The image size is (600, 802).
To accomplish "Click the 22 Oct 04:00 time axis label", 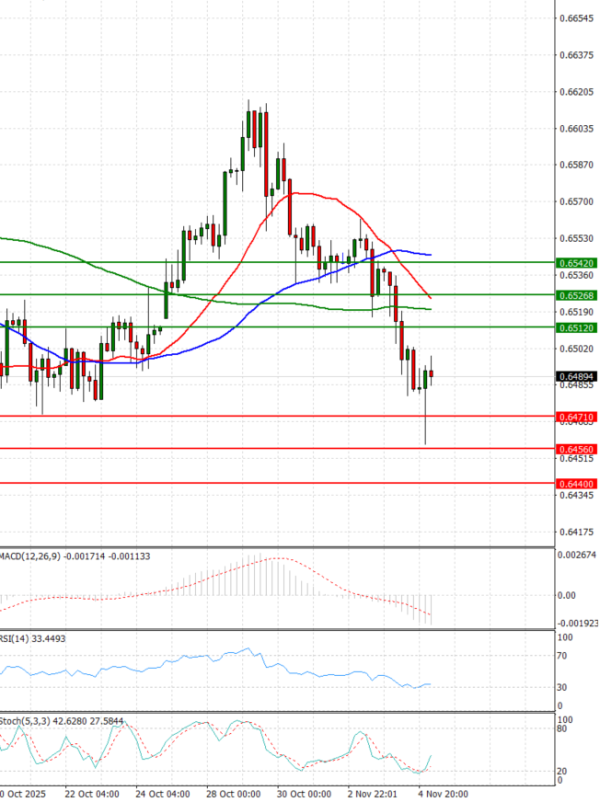I will coord(90,794).
